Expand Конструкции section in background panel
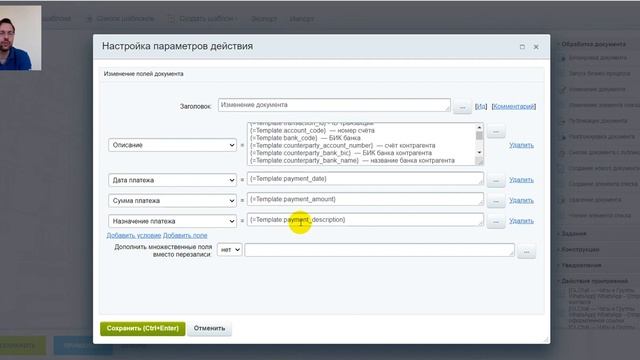640x360 pixels. (580, 249)
